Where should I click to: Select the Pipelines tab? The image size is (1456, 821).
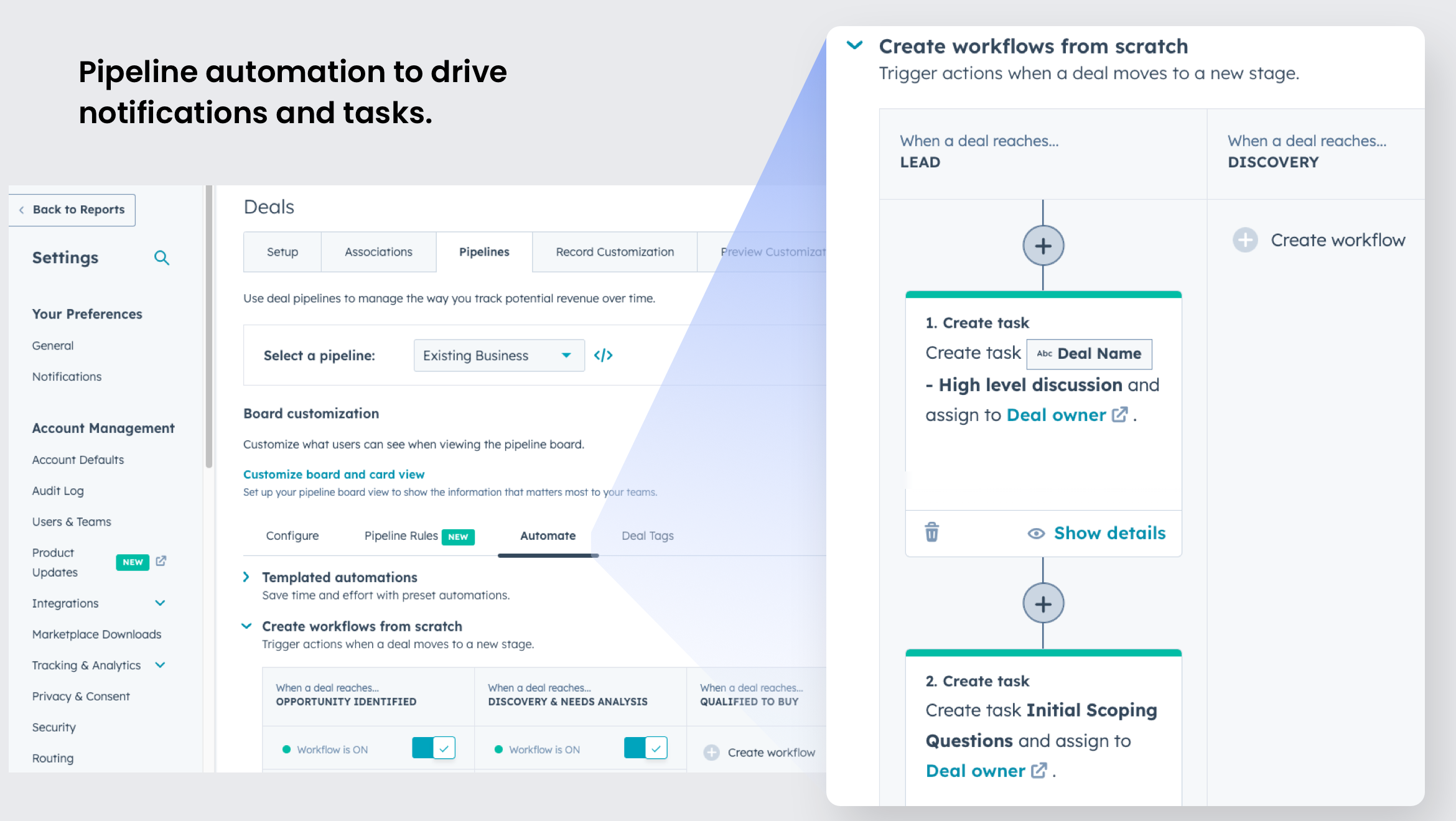(x=484, y=252)
